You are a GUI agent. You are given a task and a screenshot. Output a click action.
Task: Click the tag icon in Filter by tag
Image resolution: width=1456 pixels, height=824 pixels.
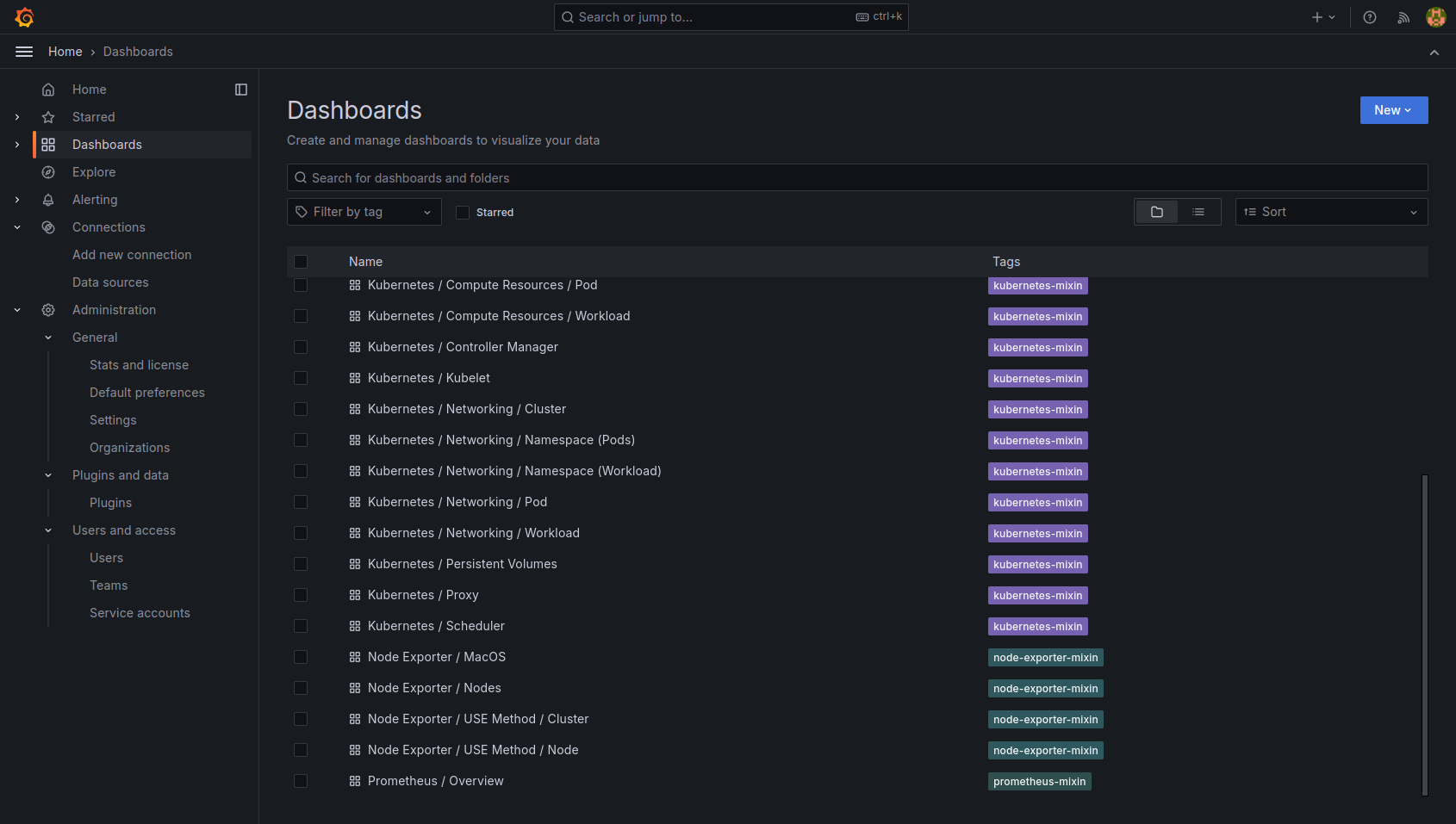click(302, 212)
